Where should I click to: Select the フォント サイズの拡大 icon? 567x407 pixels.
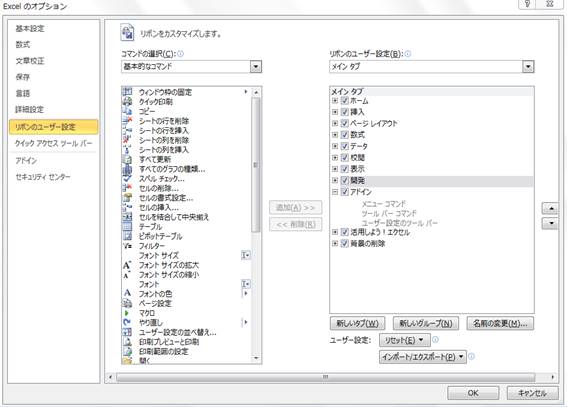coord(127,265)
